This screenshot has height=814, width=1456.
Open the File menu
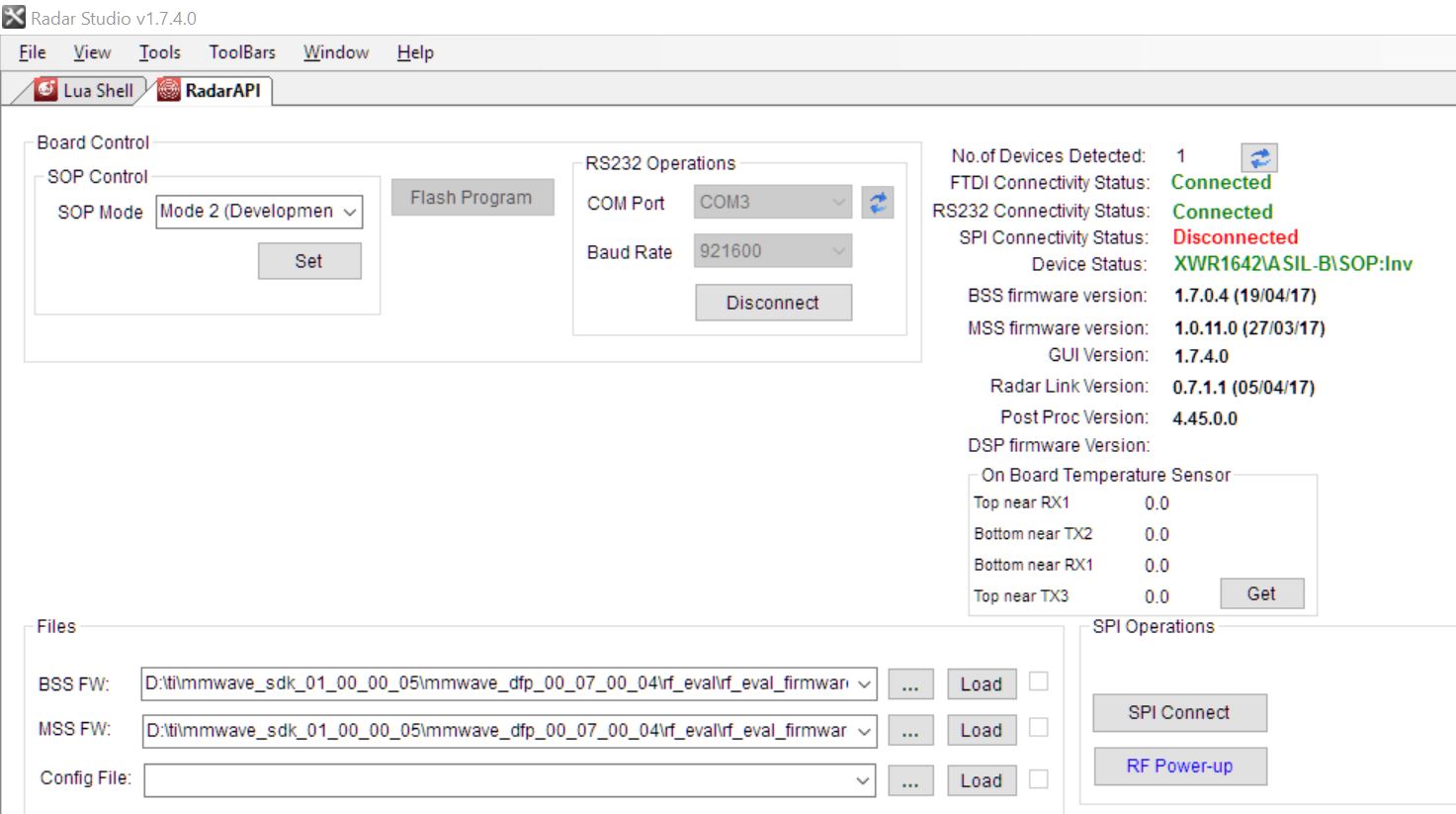[x=33, y=52]
